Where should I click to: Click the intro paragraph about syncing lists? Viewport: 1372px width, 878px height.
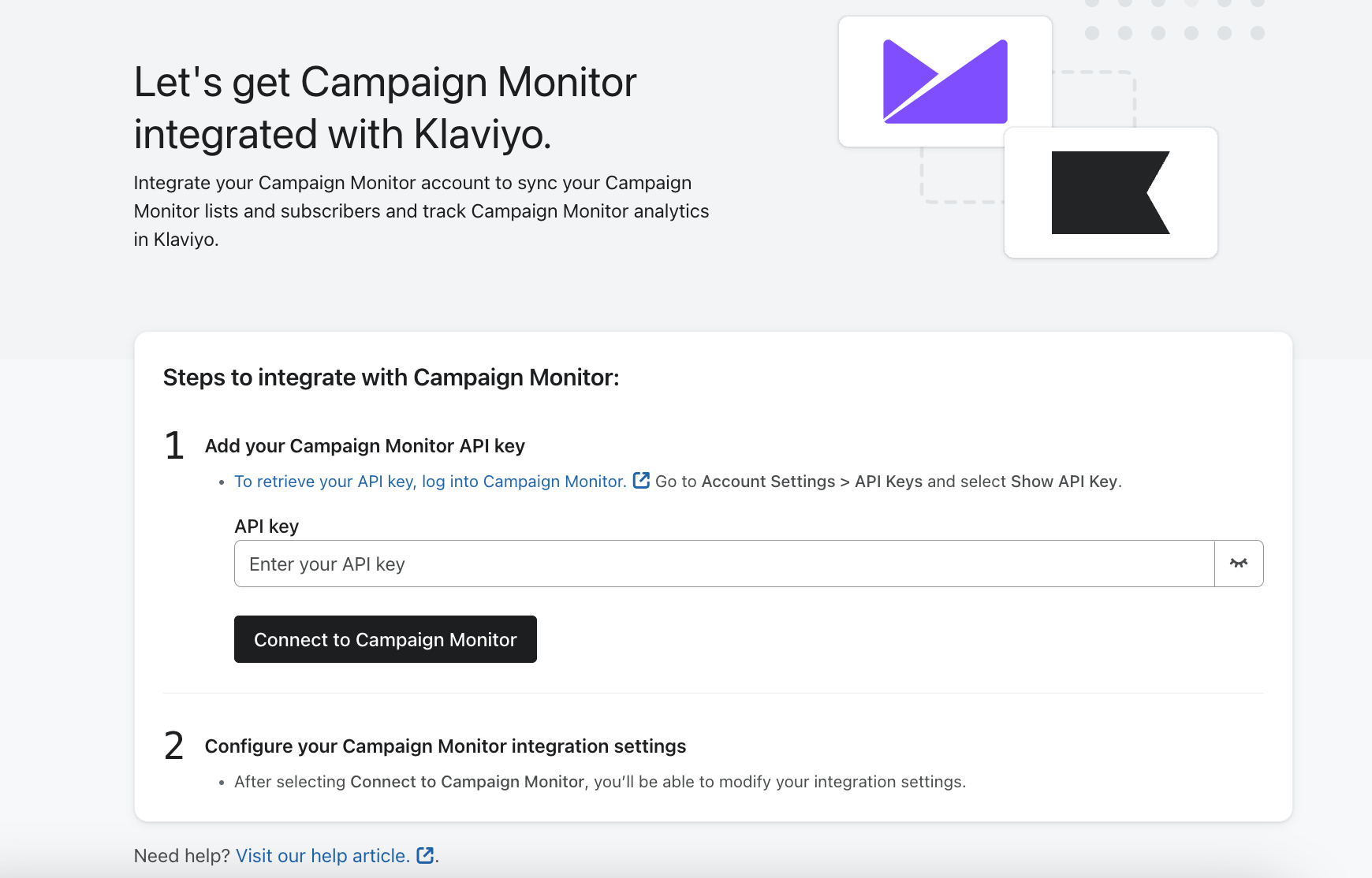tap(421, 211)
